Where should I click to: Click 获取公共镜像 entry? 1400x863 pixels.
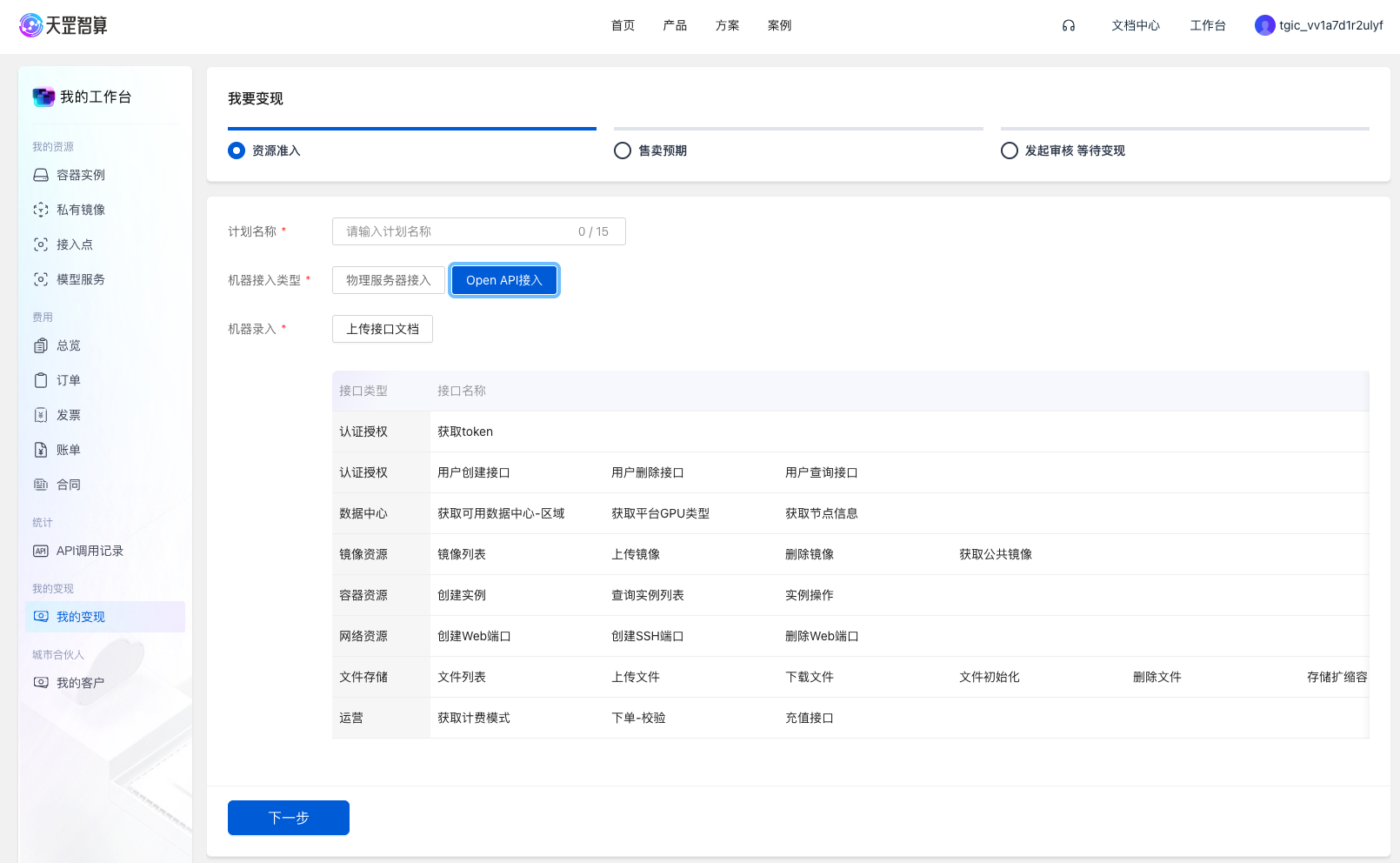coord(996,554)
